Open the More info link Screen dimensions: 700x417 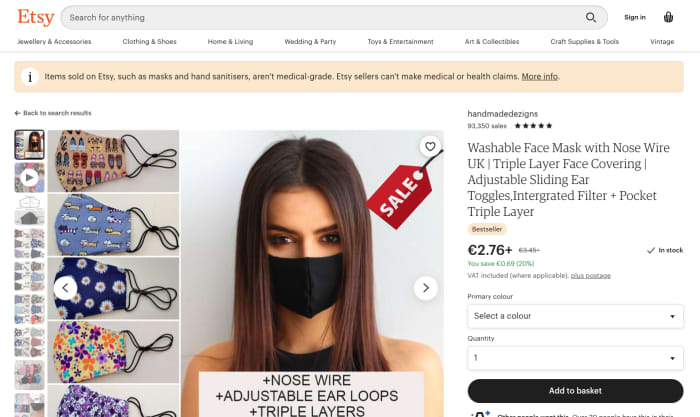[539, 76]
